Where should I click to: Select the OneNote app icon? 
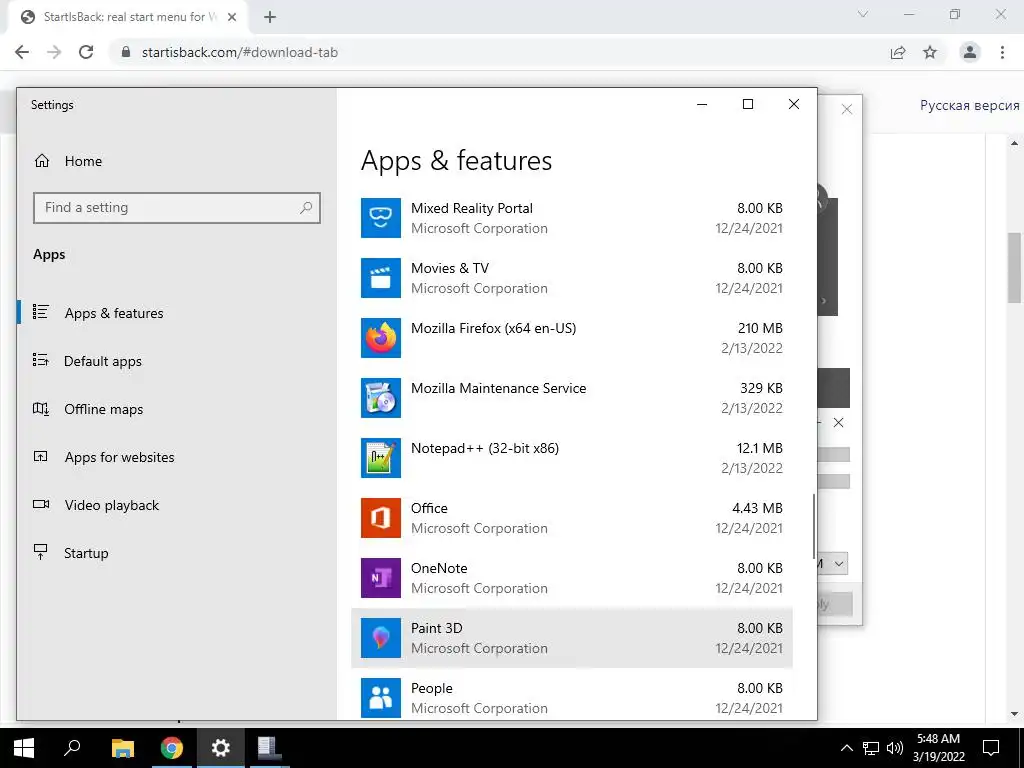pyautogui.click(x=381, y=579)
